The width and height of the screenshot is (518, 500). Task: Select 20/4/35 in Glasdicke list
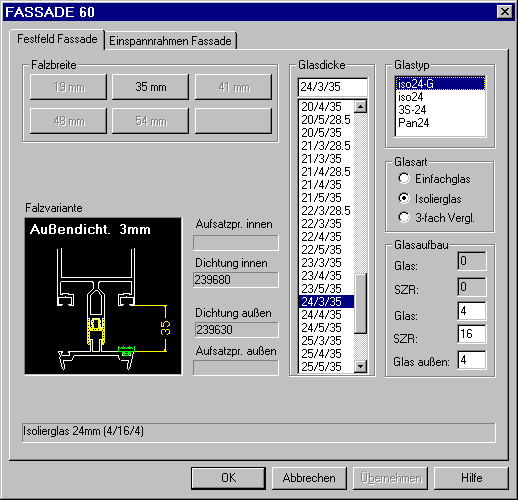click(x=326, y=107)
